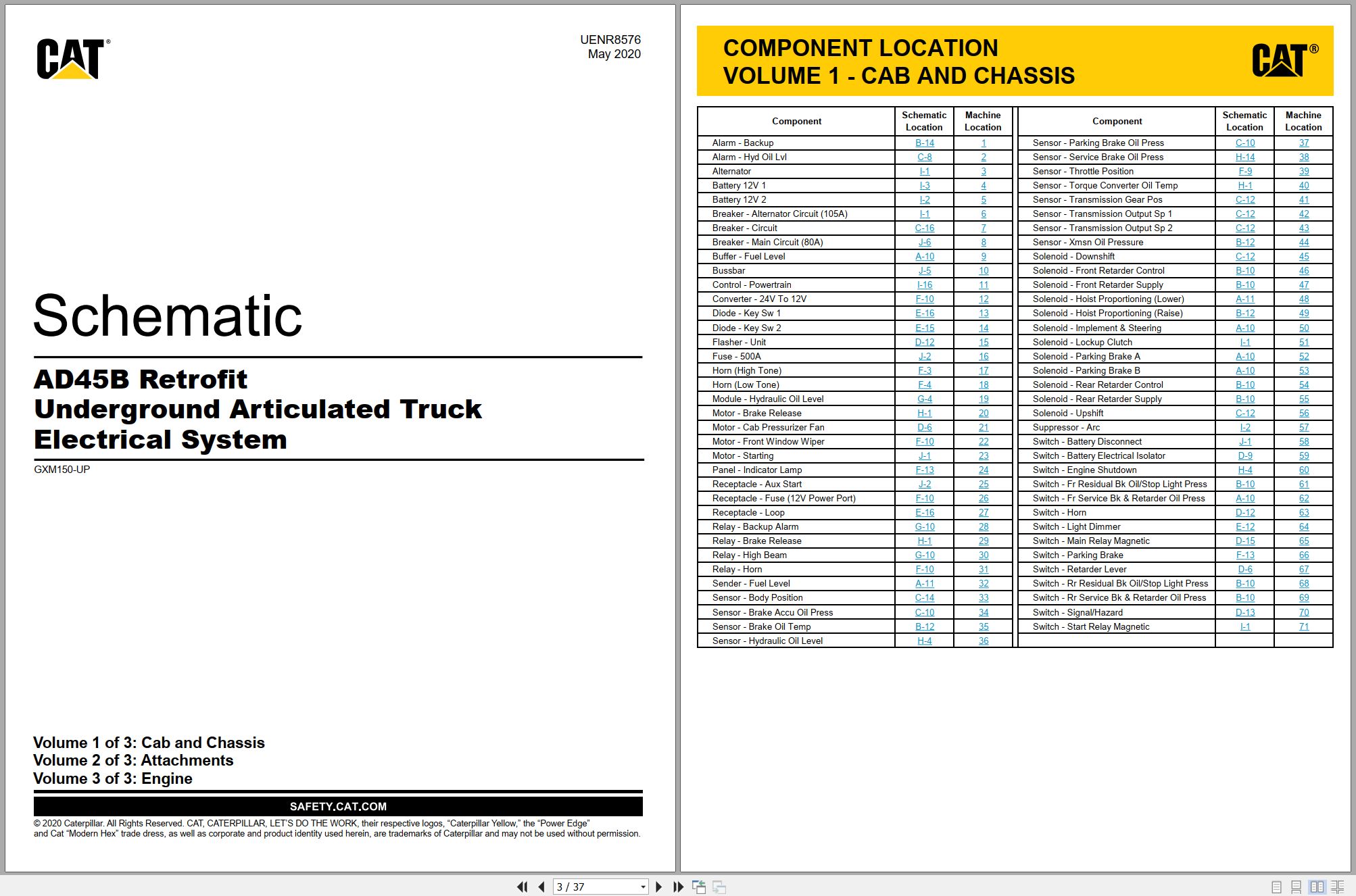
Task: Click machine location 63 for Switch - Horn
Action: coord(1303,512)
